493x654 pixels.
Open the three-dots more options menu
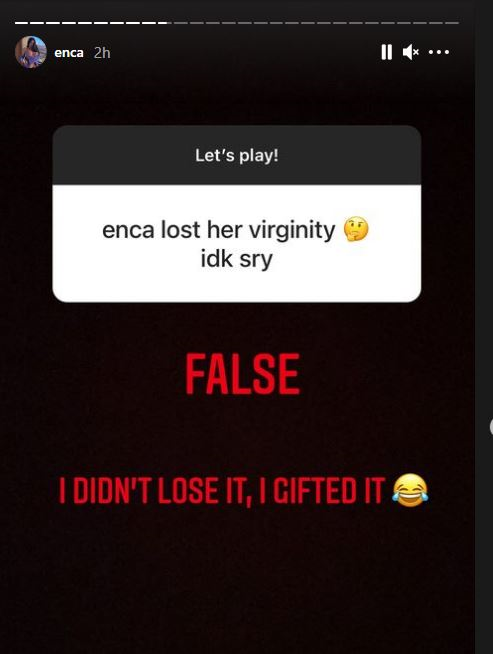click(439, 52)
